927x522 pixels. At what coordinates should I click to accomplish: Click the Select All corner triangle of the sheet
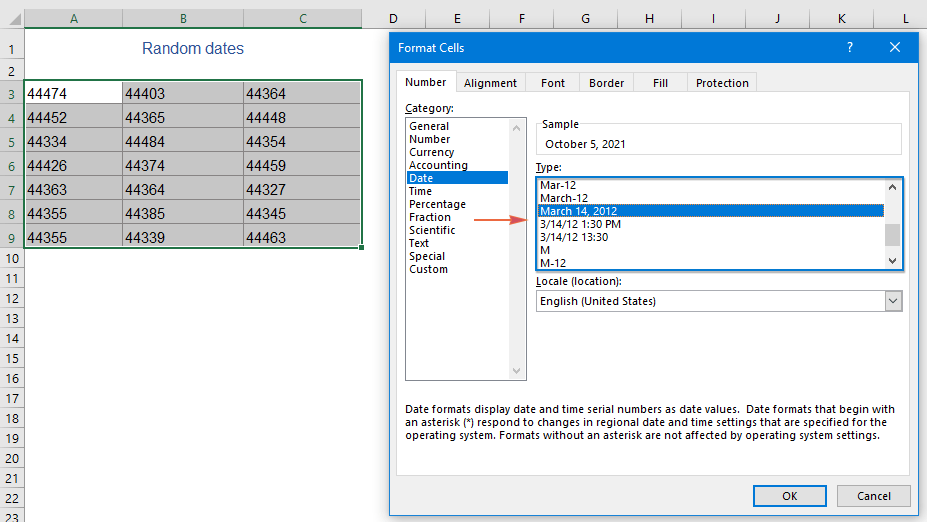point(14,19)
